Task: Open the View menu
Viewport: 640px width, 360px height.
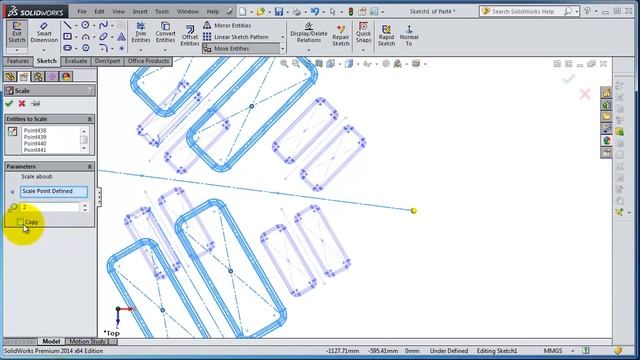Action: (118, 11)
